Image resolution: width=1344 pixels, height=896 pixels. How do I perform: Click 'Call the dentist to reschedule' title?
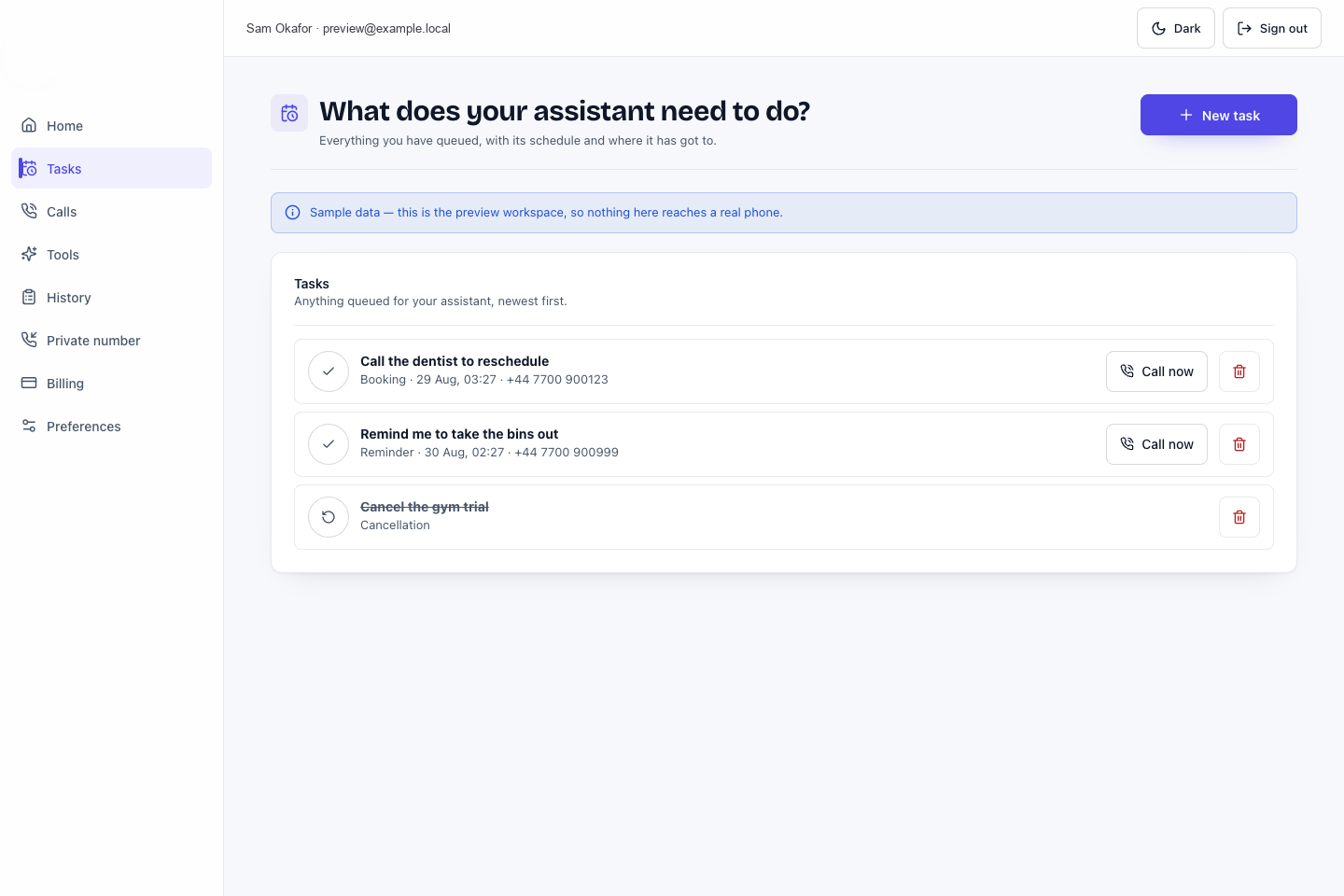[455, 361]
